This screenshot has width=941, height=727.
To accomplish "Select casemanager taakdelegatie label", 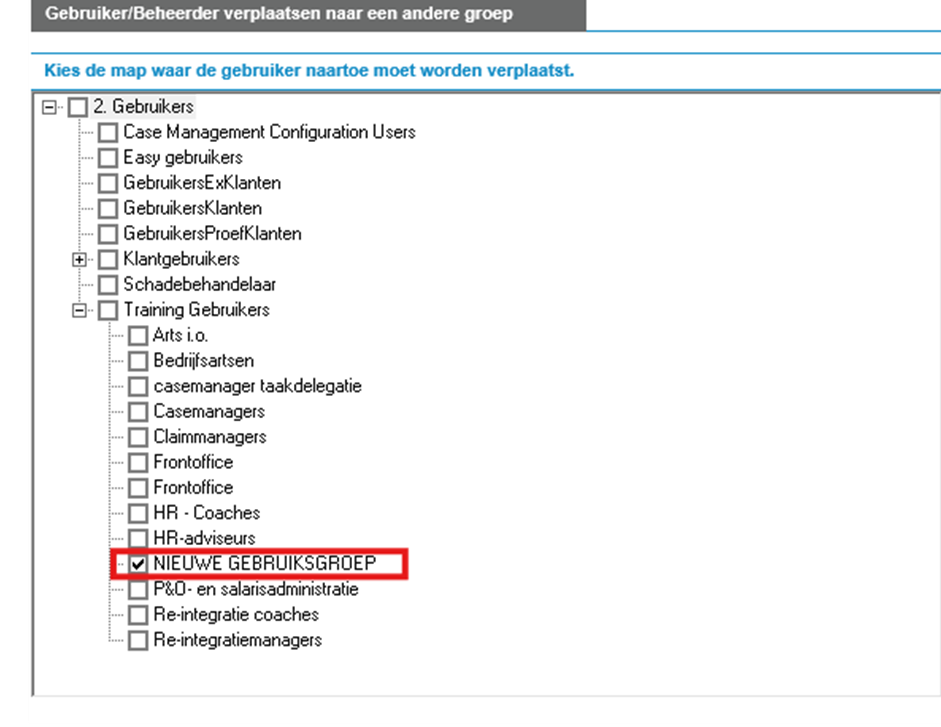I will pyautogui.click(x=257, y=386).
